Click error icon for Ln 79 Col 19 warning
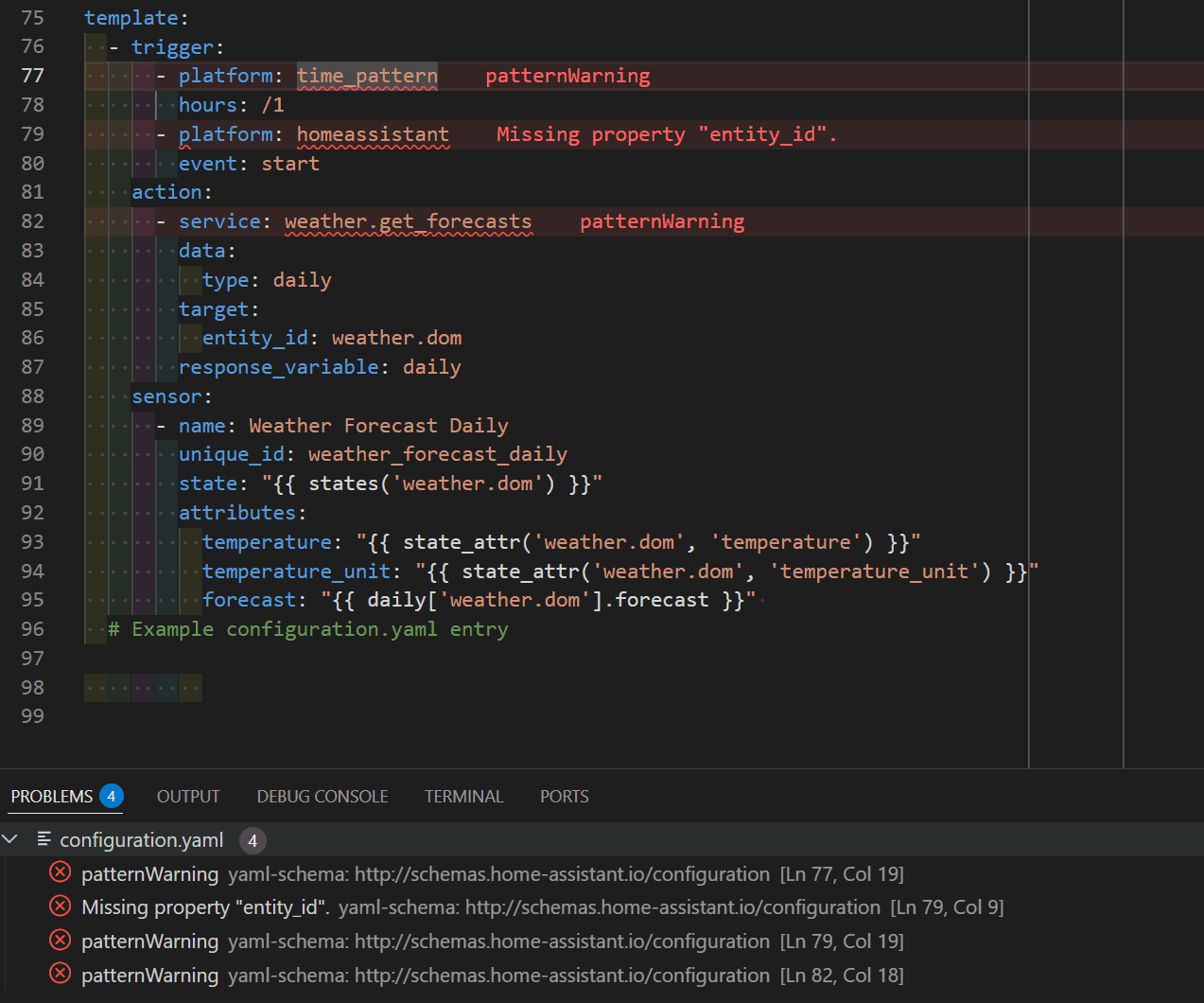Screen dimensions: 1204x1003 pyautogui.click(x=60, y=941)
